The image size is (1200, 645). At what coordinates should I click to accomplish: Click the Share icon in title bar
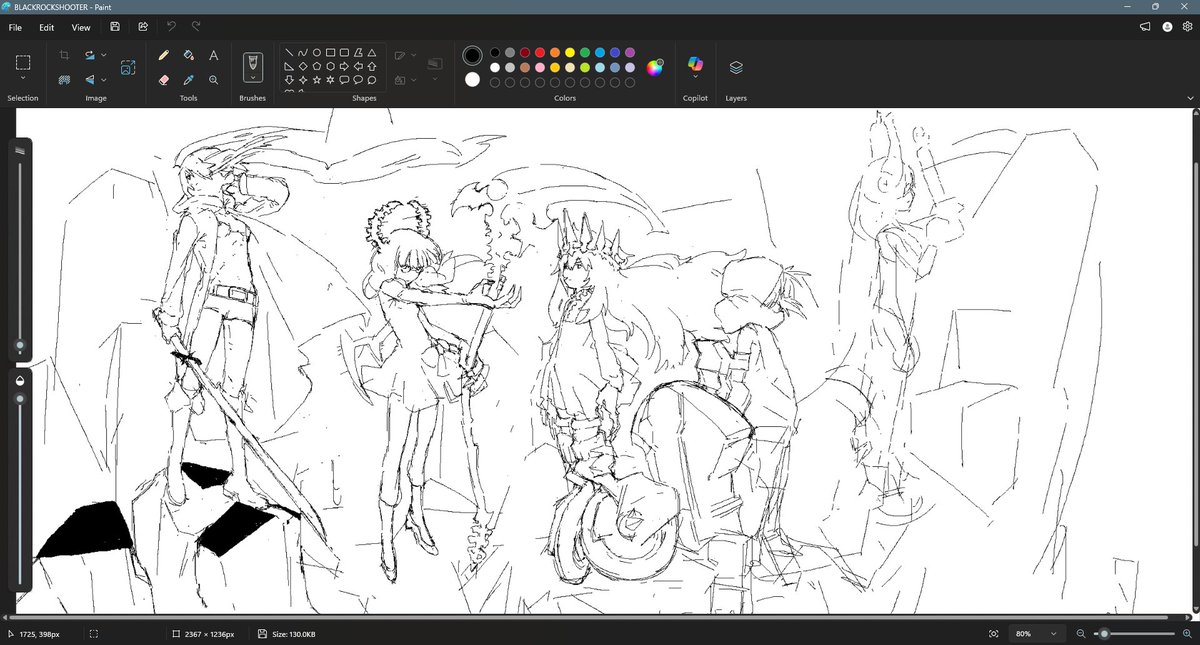[x=143, y=27]
